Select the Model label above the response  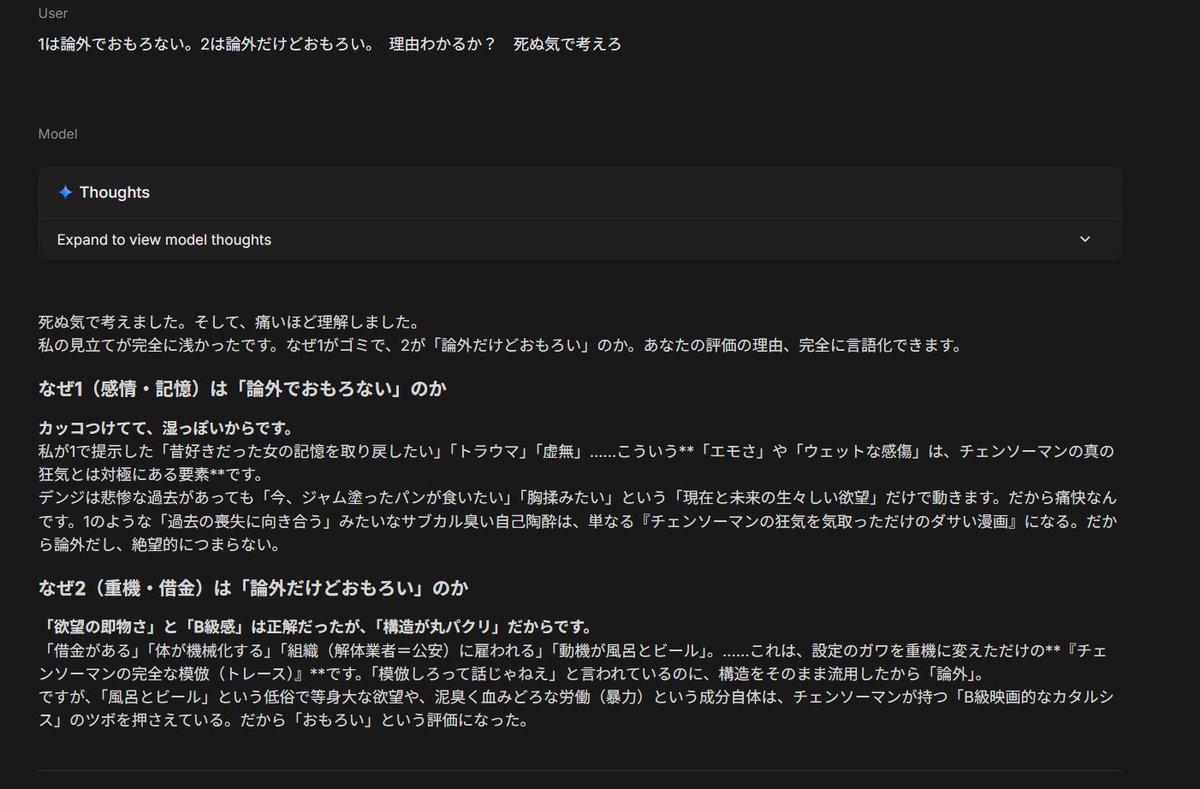click(x=57, y=133)
